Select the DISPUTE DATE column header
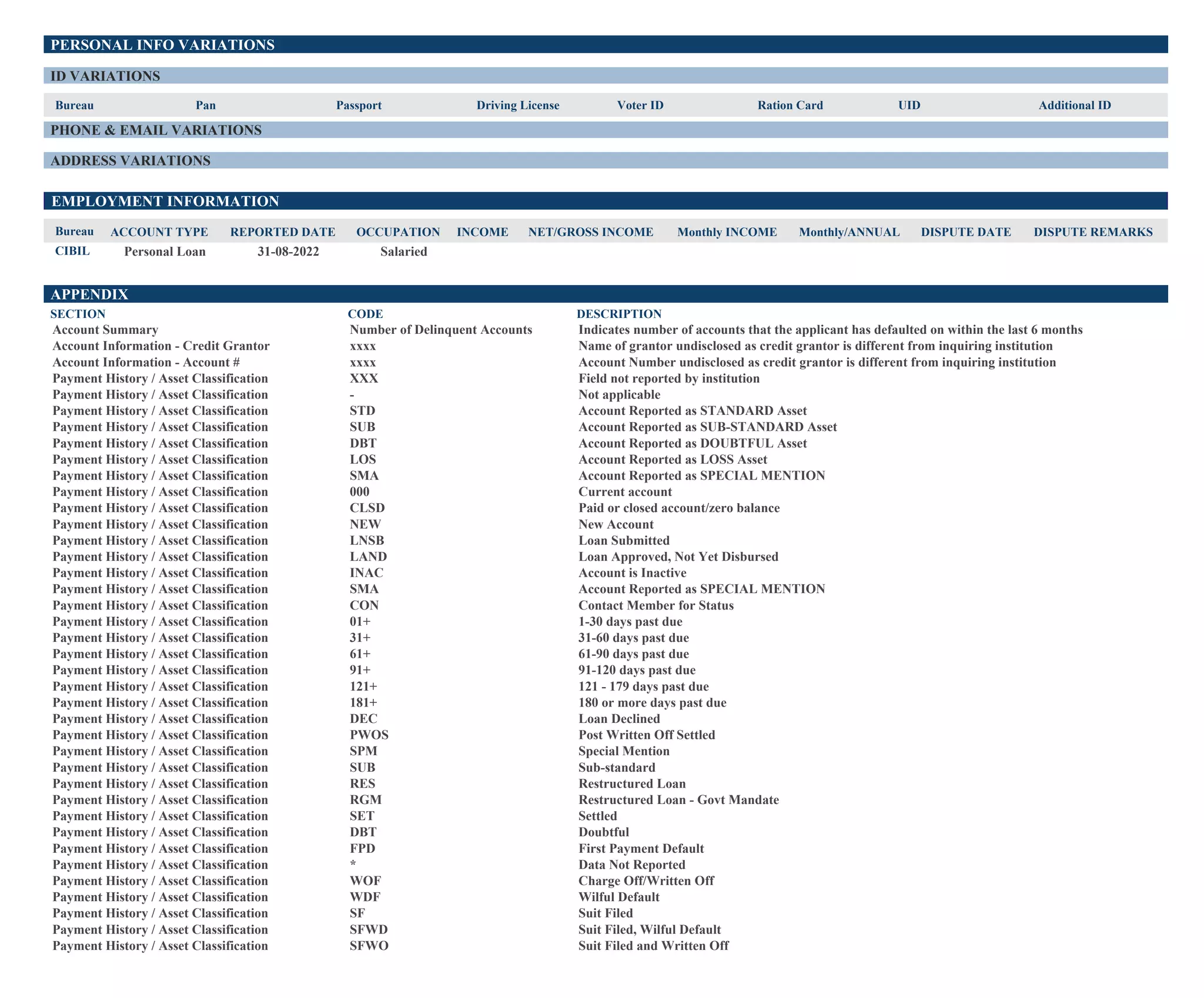The width and height of the screenshot is (1204, 998). [966, 232]
